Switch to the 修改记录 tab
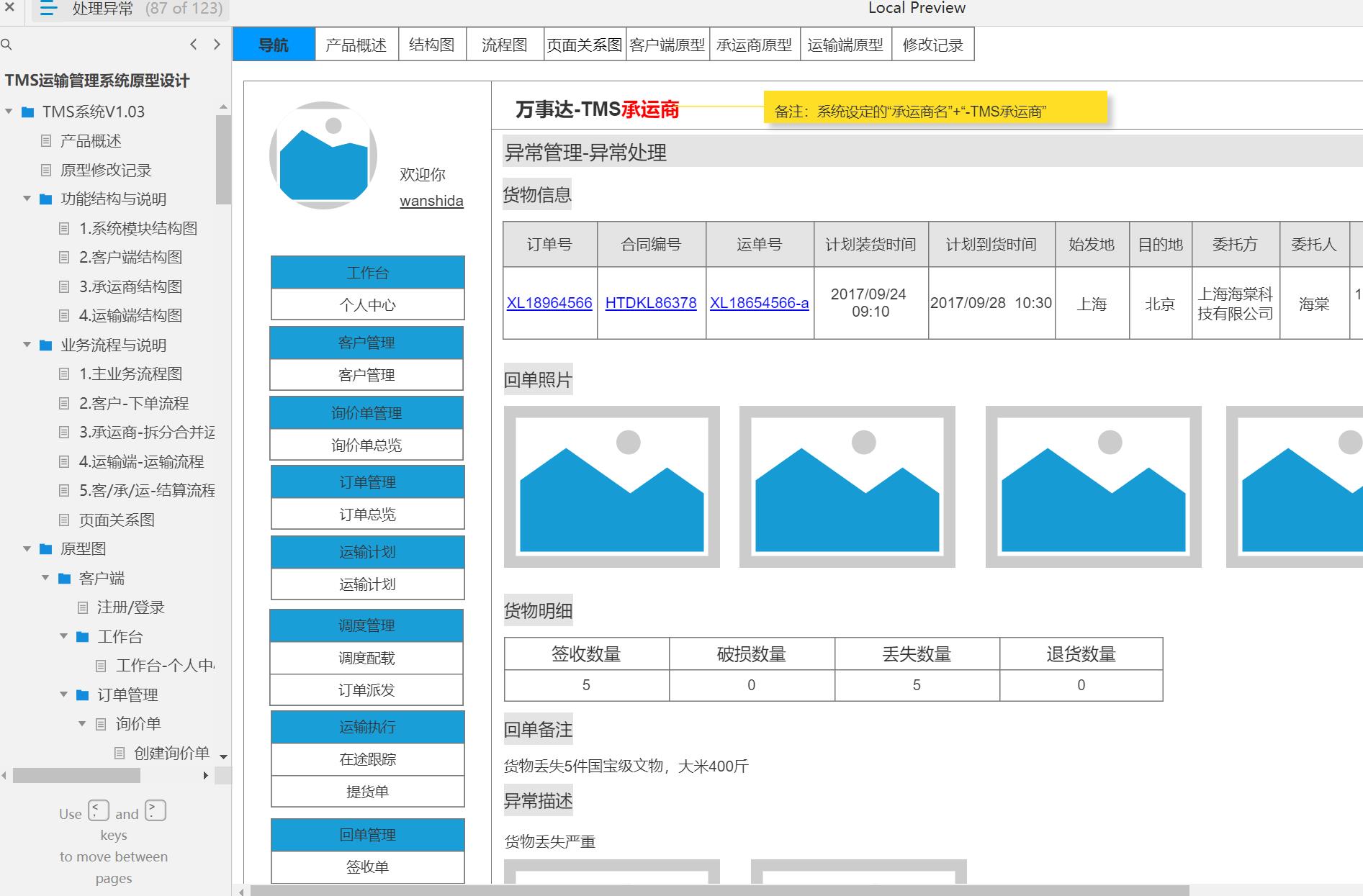The width and height of the screenshot is (1363, 896). [933, 45]
